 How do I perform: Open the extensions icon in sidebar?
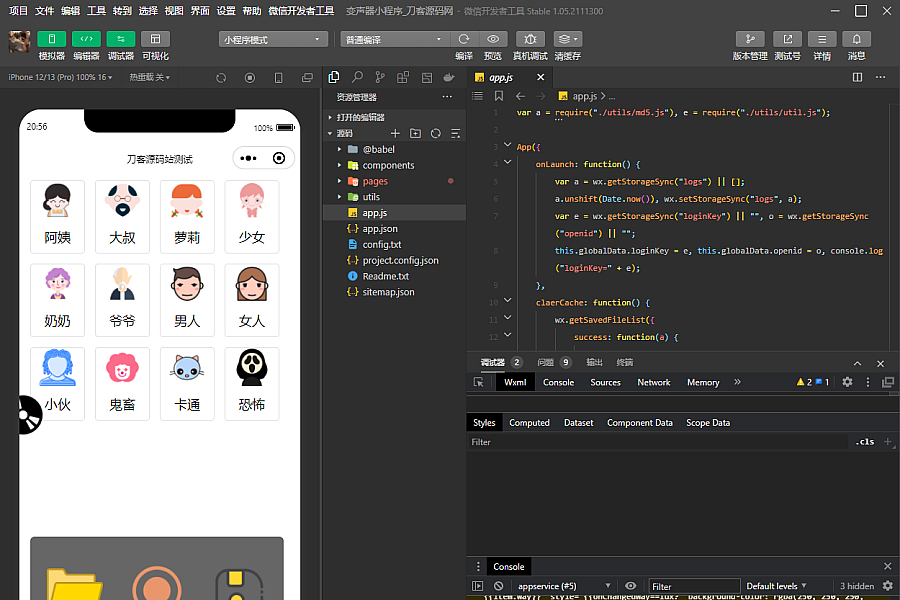(x=403, y=77)
